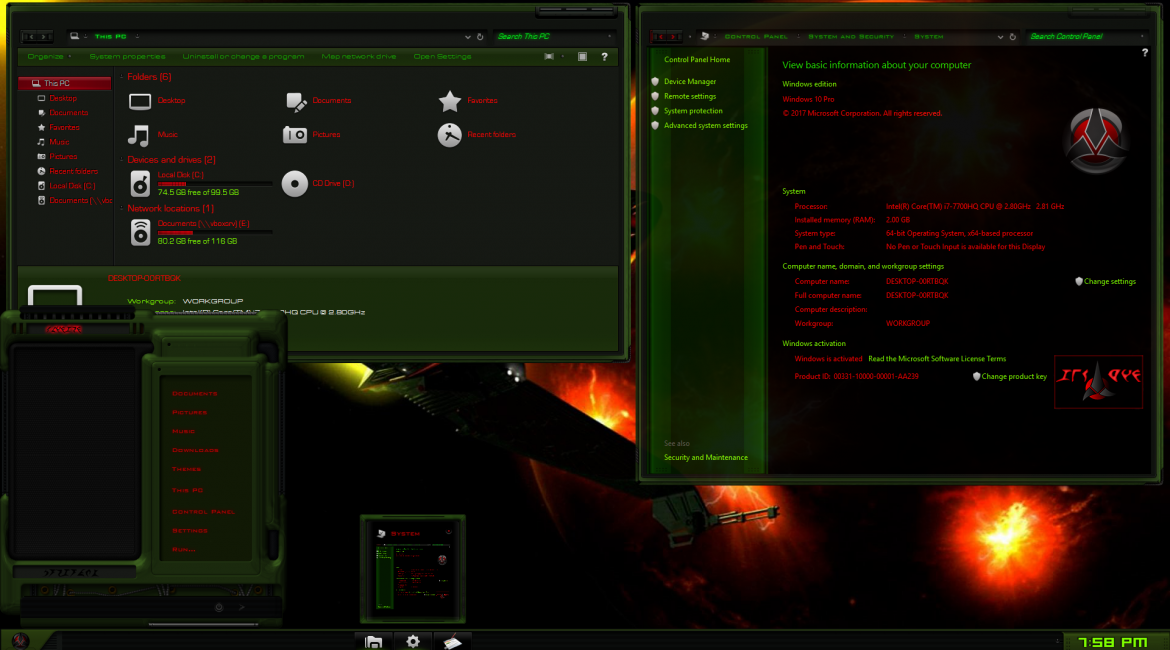The height and width of the screenshot is (650, 1170).
Task: Open the view options dropdown arrow
Action: 563,57
